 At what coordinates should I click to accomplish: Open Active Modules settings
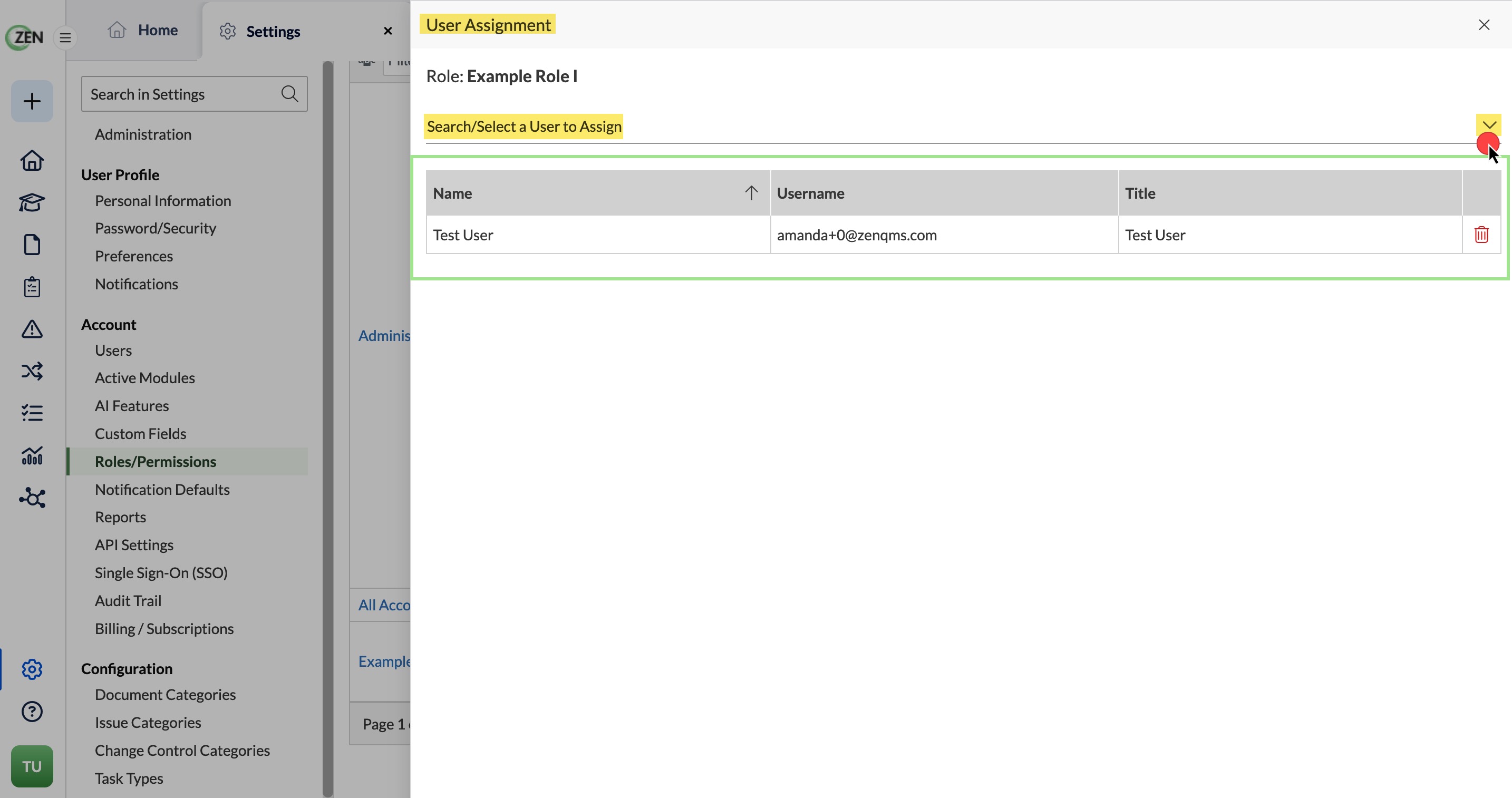[144, 378]
